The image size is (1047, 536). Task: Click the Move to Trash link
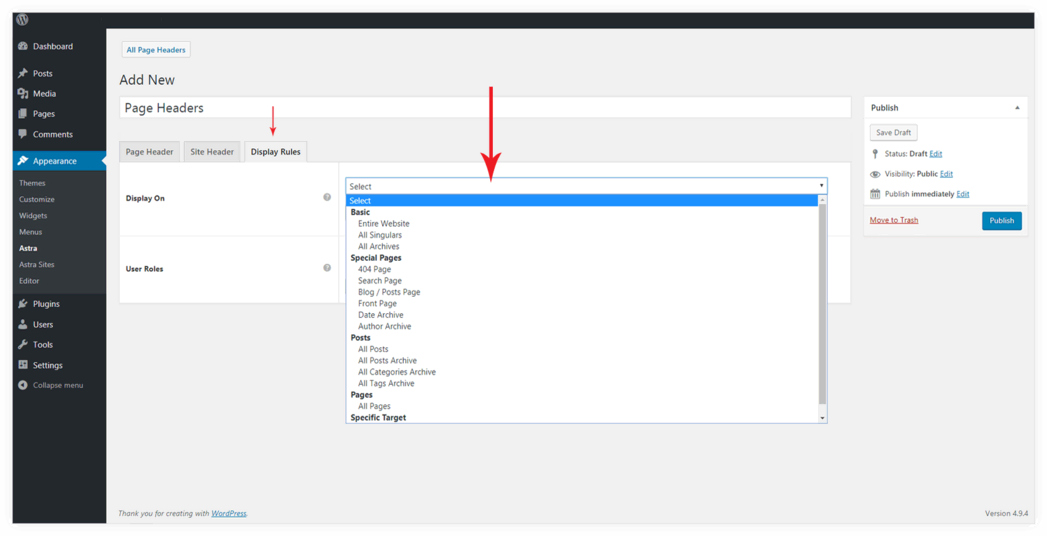coord(894,220)
